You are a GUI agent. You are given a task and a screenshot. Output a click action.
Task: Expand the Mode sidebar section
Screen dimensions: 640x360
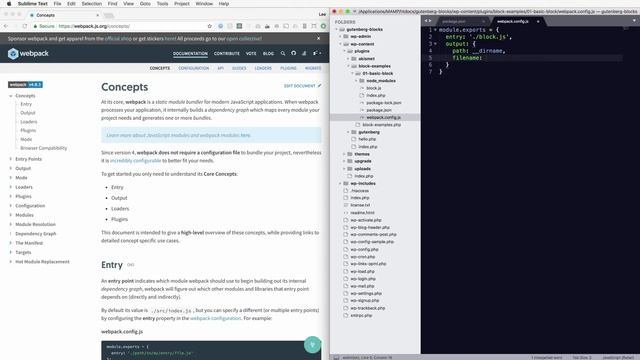tap(11, 178)
